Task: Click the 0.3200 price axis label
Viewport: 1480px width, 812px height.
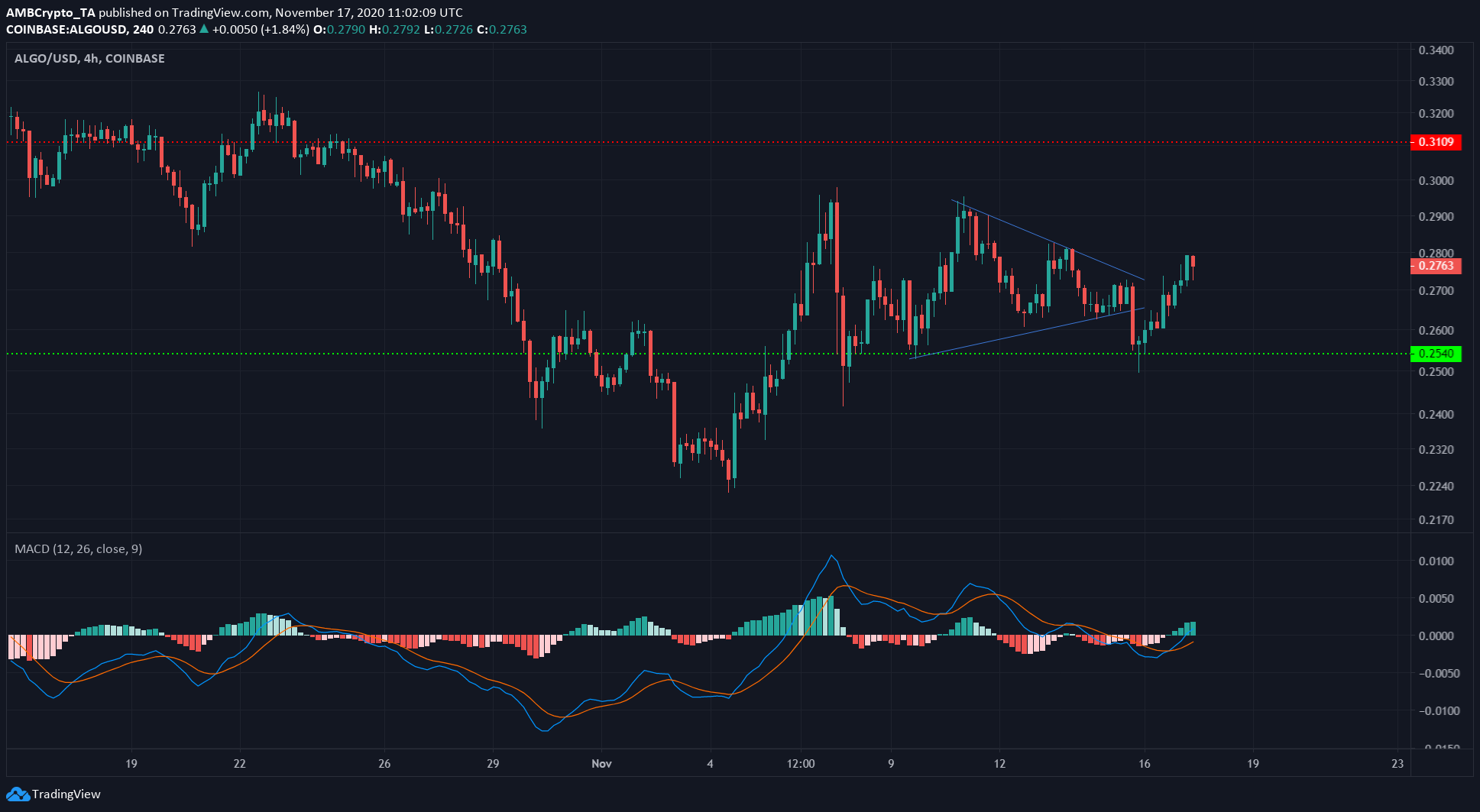Action: click(x=1436, y=114)
